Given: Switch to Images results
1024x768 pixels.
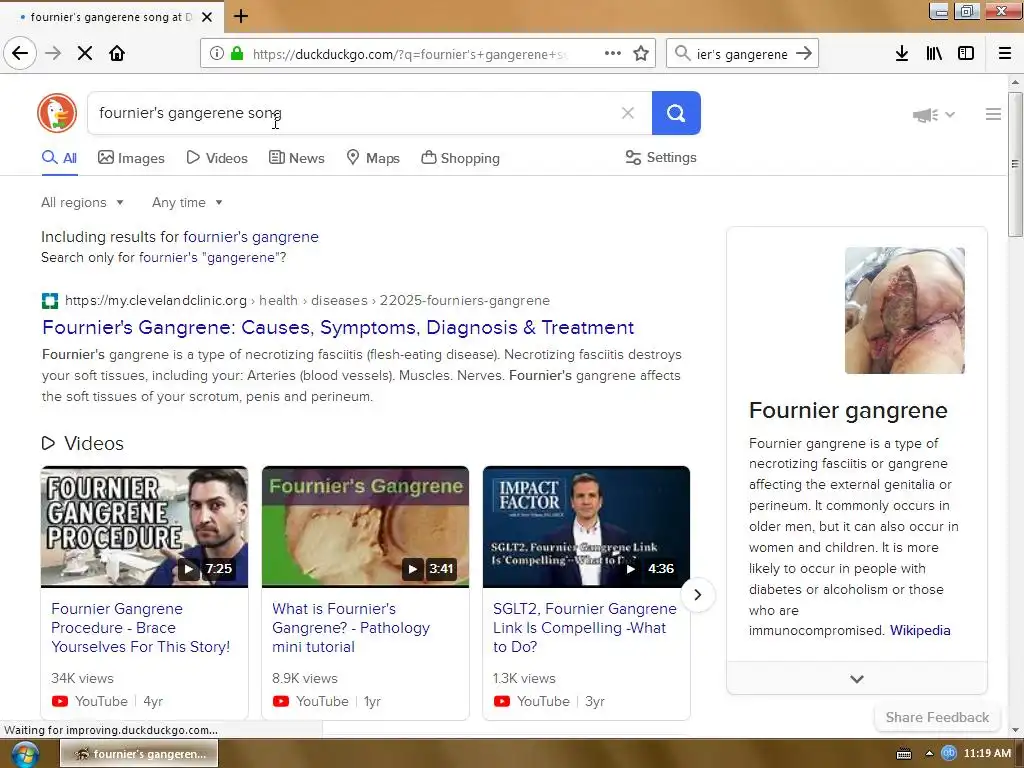Looking at the screenshot, I should tap(131, 158).
